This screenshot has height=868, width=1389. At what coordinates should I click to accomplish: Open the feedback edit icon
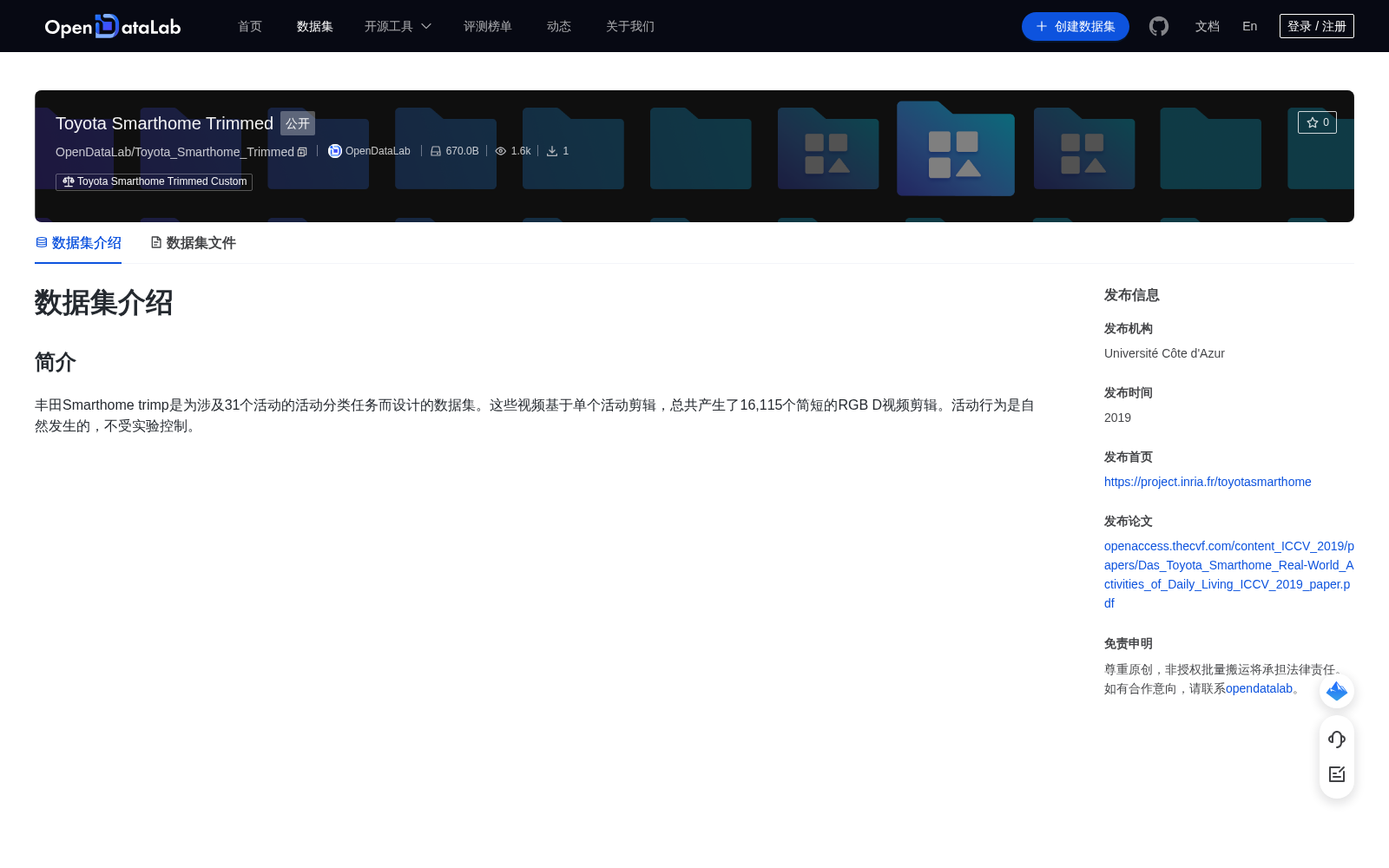[x=1337, y=774]
